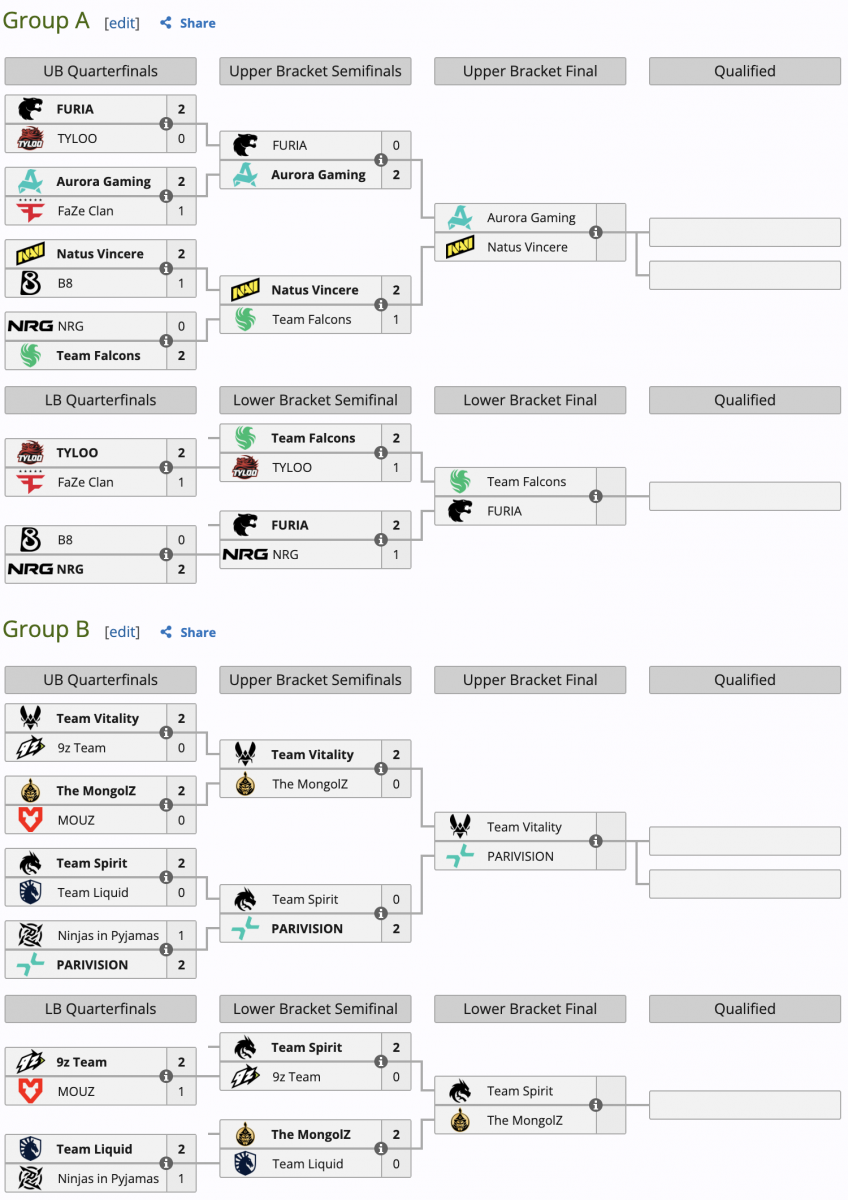
Task: Click the empty Qualified slot for Group A lower bracket
Action: tap(744, 496)
